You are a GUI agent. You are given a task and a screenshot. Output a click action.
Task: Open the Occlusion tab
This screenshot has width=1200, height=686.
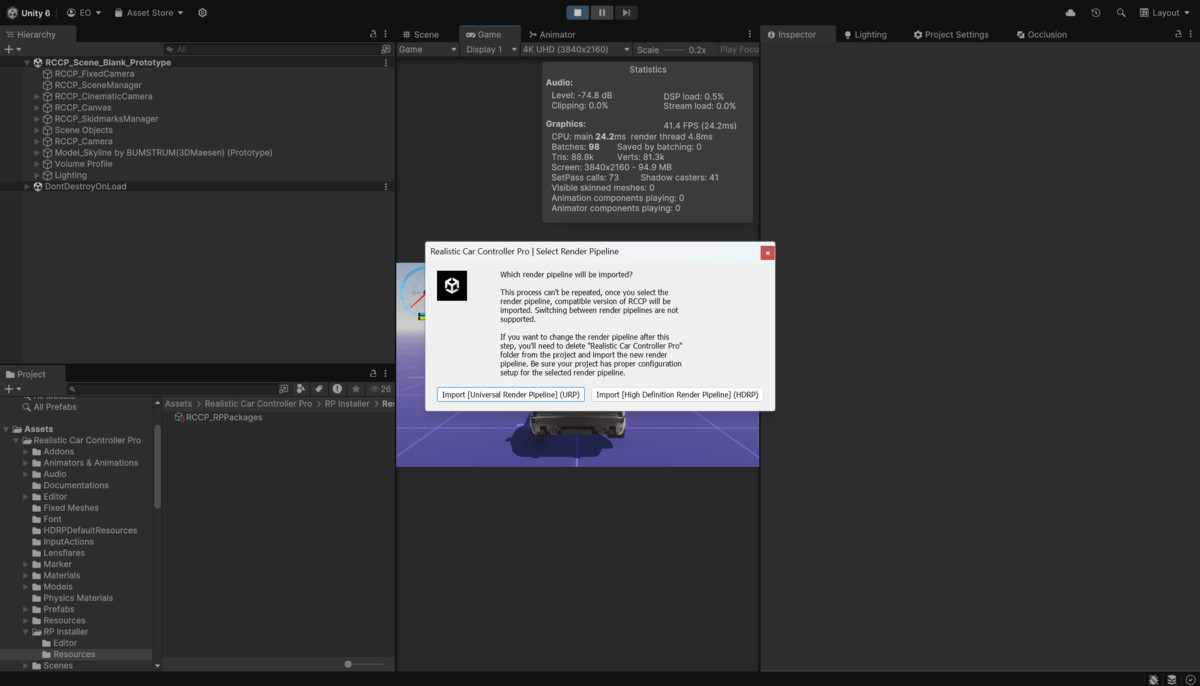pos(1041,34)
